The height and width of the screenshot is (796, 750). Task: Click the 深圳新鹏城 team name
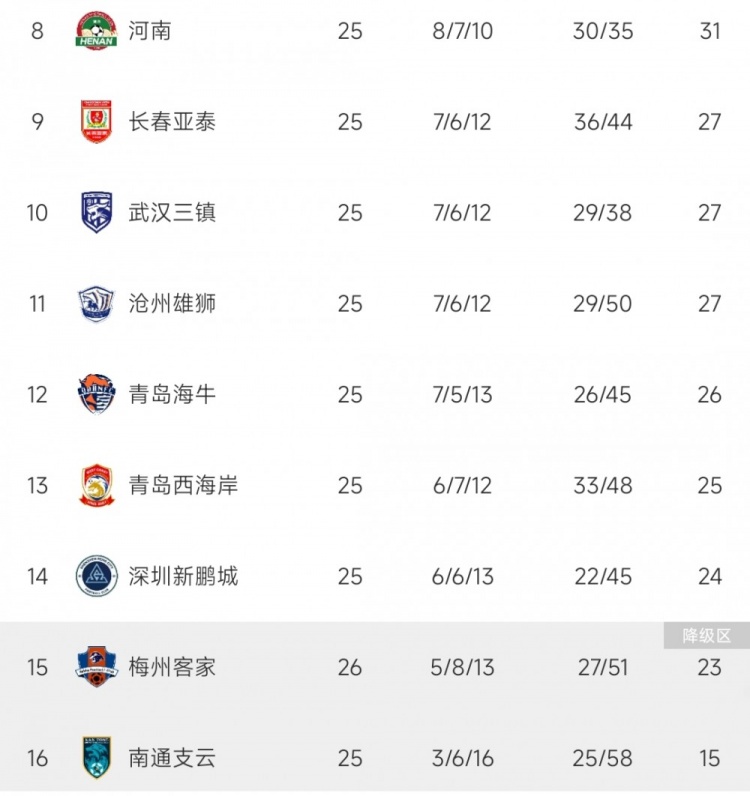pos(183,577)
